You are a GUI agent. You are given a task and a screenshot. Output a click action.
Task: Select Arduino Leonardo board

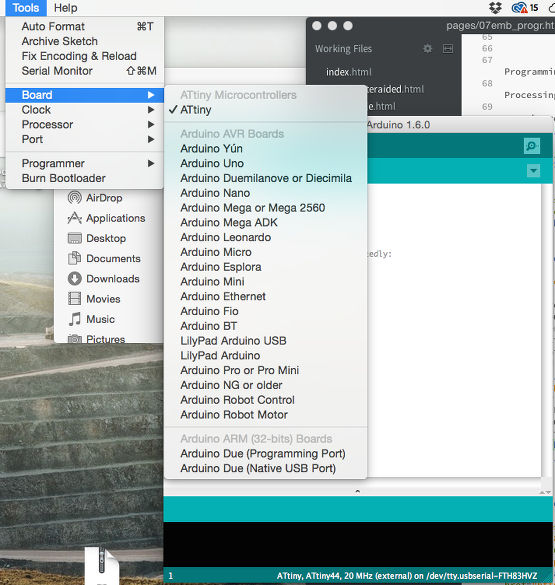tap(266, 237)
